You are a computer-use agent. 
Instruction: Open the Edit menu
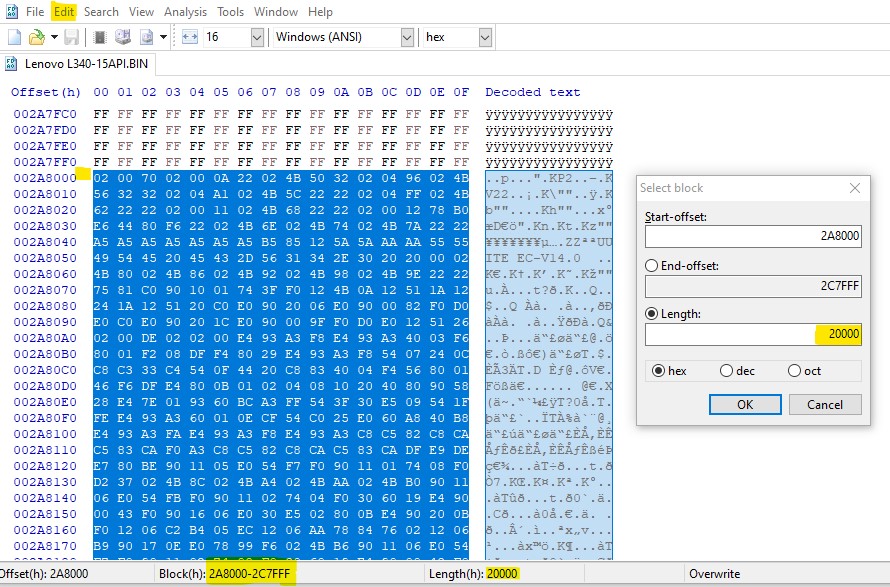(64, 12)
